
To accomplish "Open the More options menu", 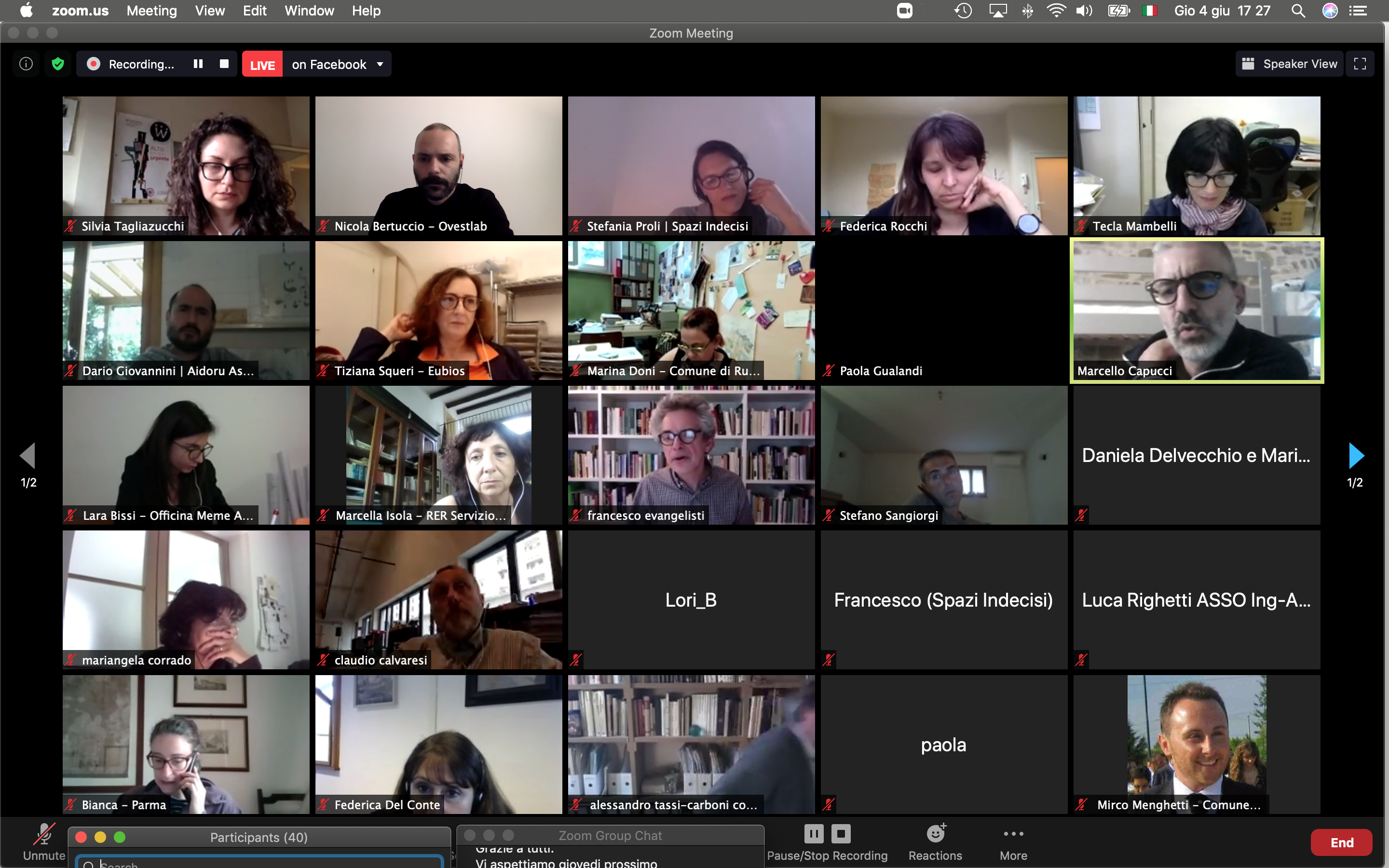I will (x=1013, y=841).
